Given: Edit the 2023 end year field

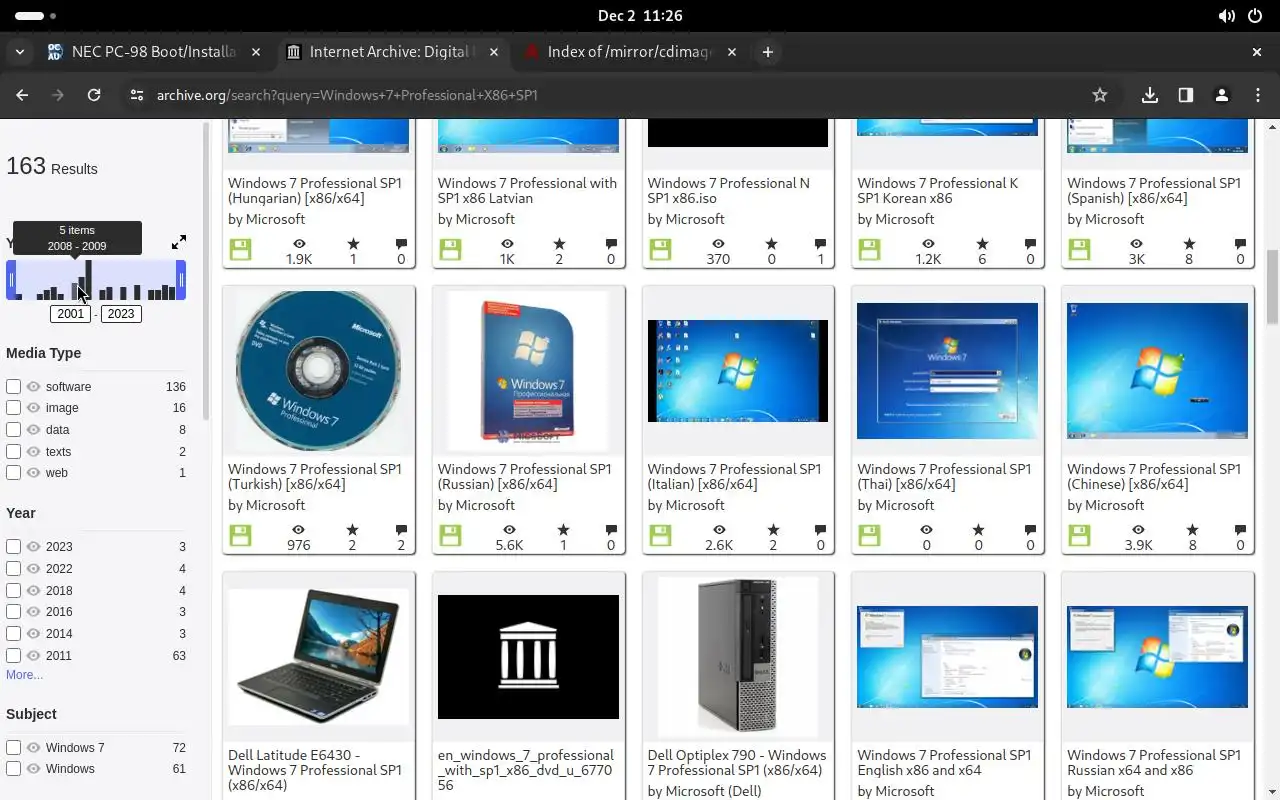Looking at the screenshot, I should pyautogui.click(x=121, y=314).
